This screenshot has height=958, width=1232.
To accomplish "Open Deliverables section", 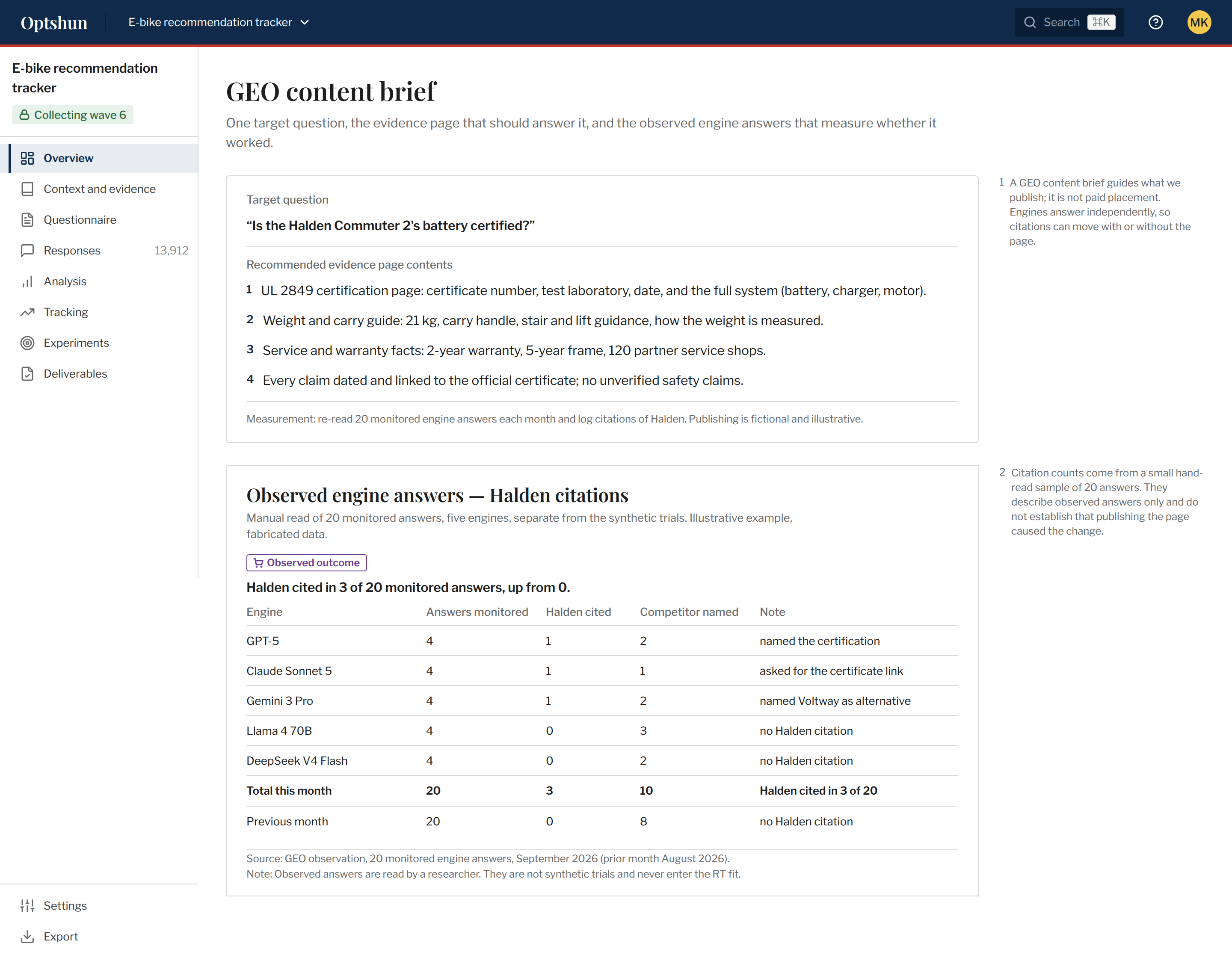I will 99,374.
